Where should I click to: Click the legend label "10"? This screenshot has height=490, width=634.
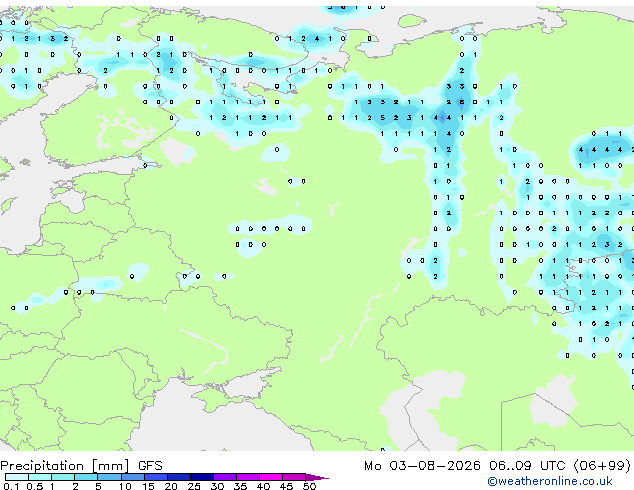[x=125, y=486]
